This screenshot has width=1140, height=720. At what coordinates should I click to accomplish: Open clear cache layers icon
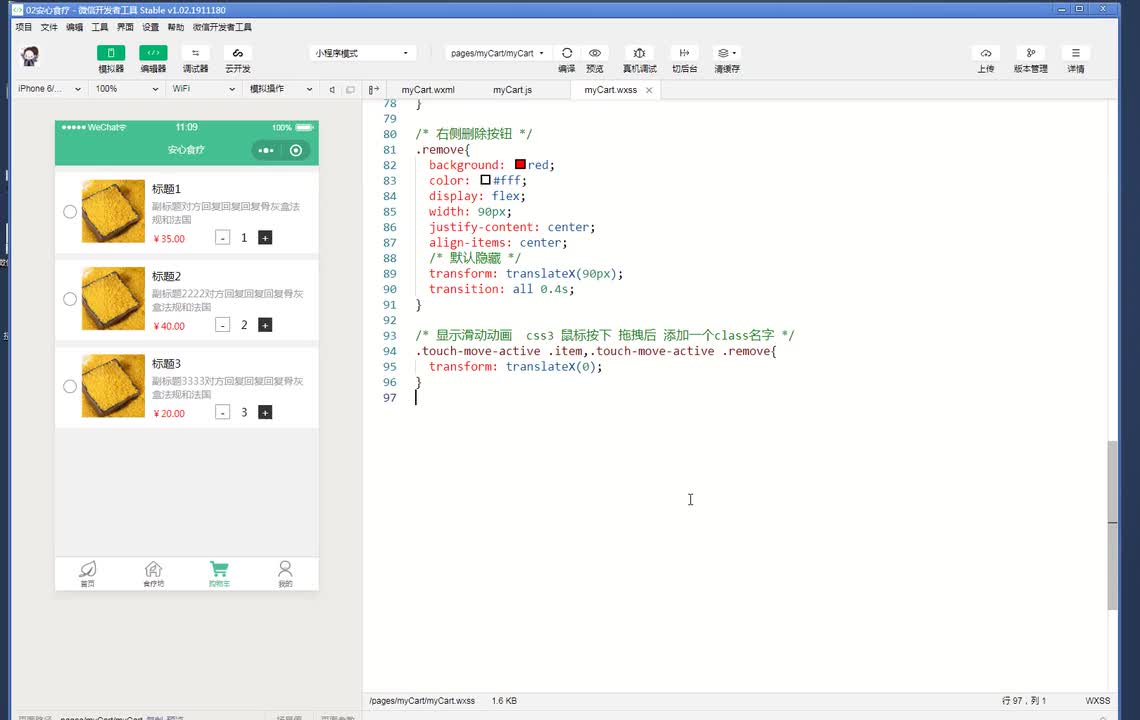[726, 53]
